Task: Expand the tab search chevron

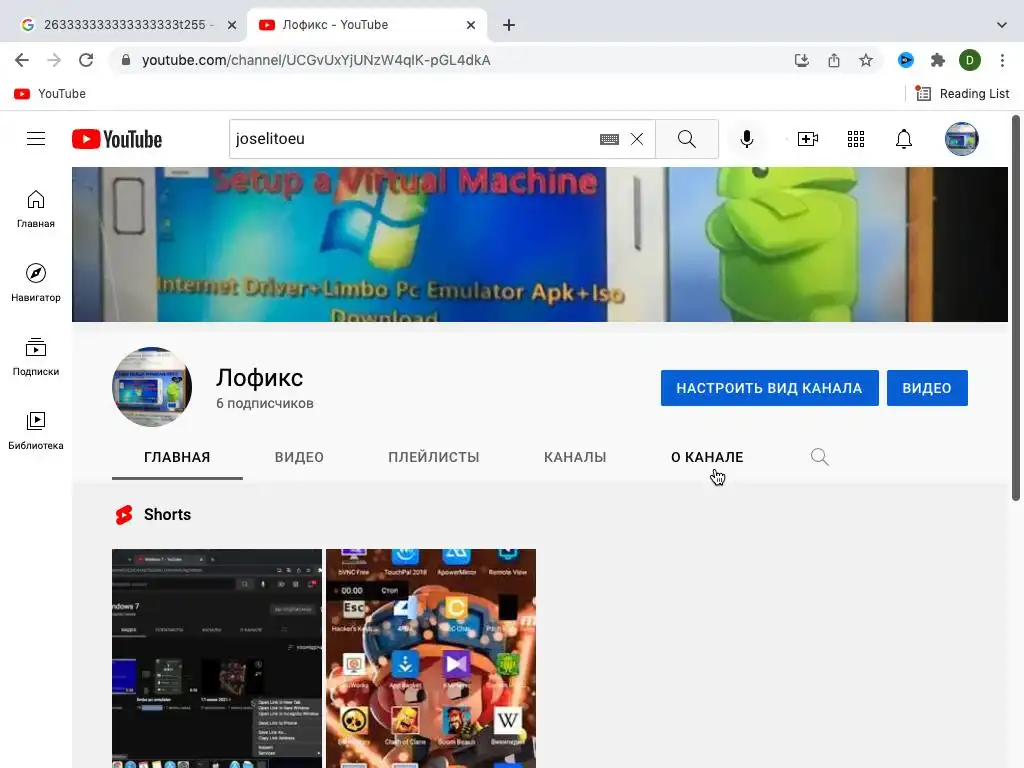Action: (1001, 25)
